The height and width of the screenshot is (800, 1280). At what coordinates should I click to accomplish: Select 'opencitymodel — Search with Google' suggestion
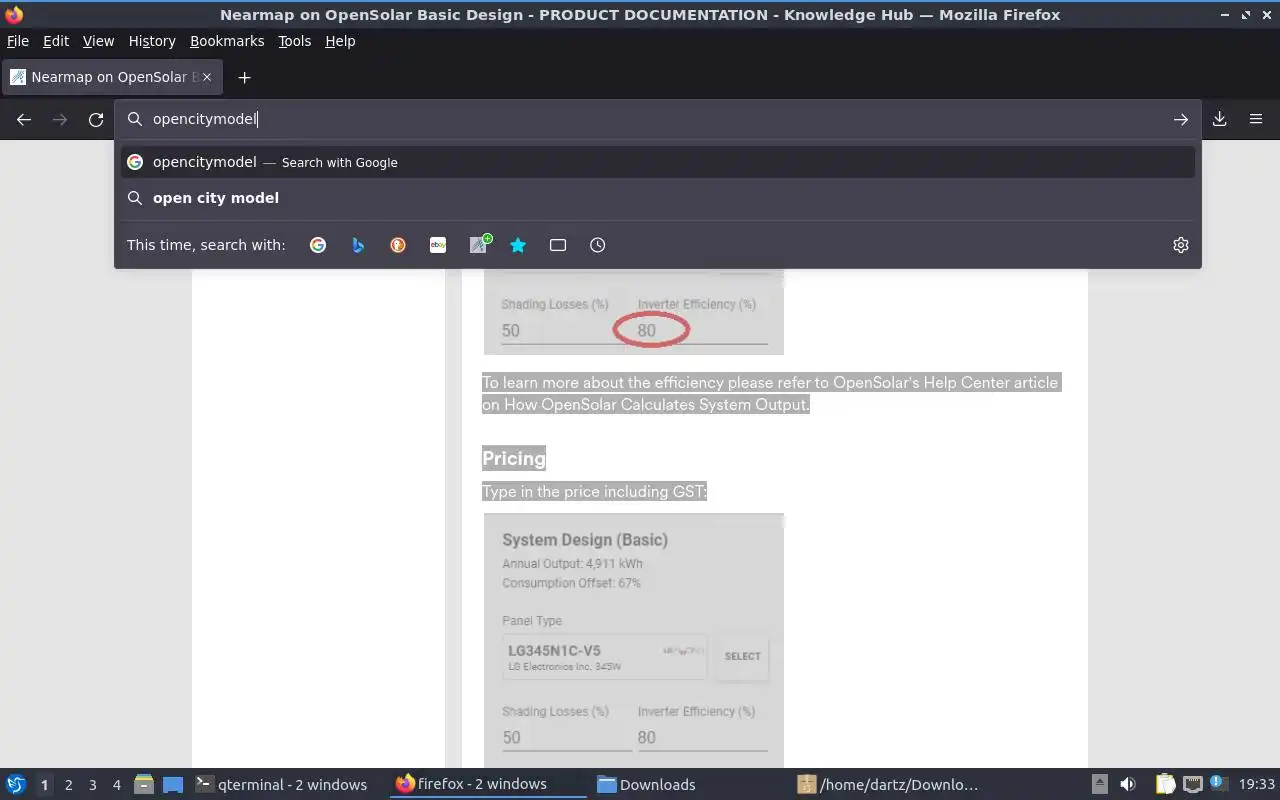pos(658,162)
